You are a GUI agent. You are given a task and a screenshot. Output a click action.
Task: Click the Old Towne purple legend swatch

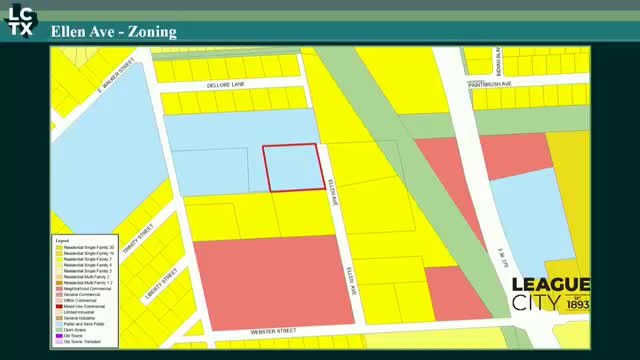(59, 336)
